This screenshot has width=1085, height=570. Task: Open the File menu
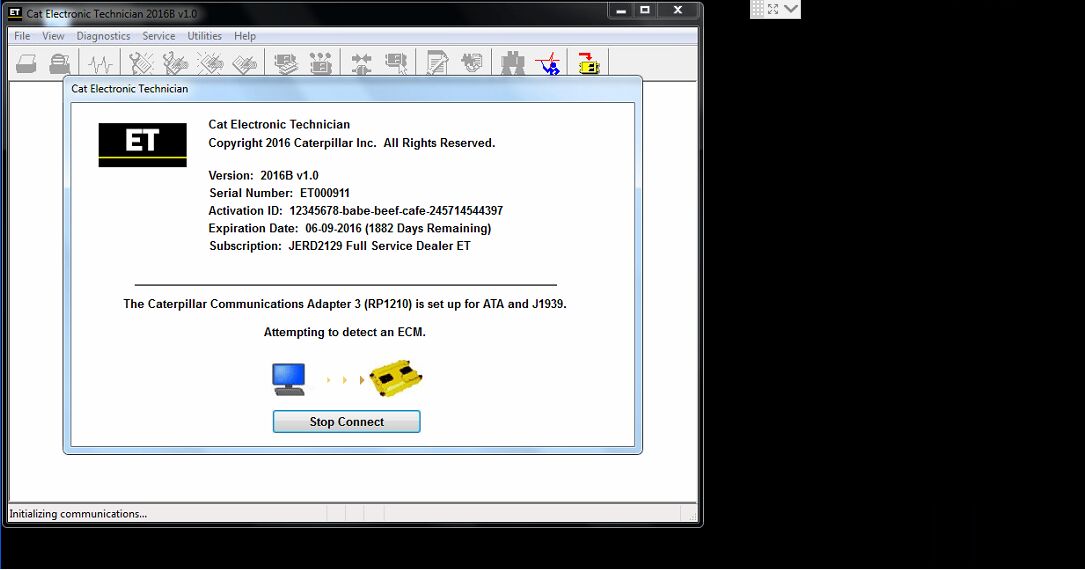[22, 36]
